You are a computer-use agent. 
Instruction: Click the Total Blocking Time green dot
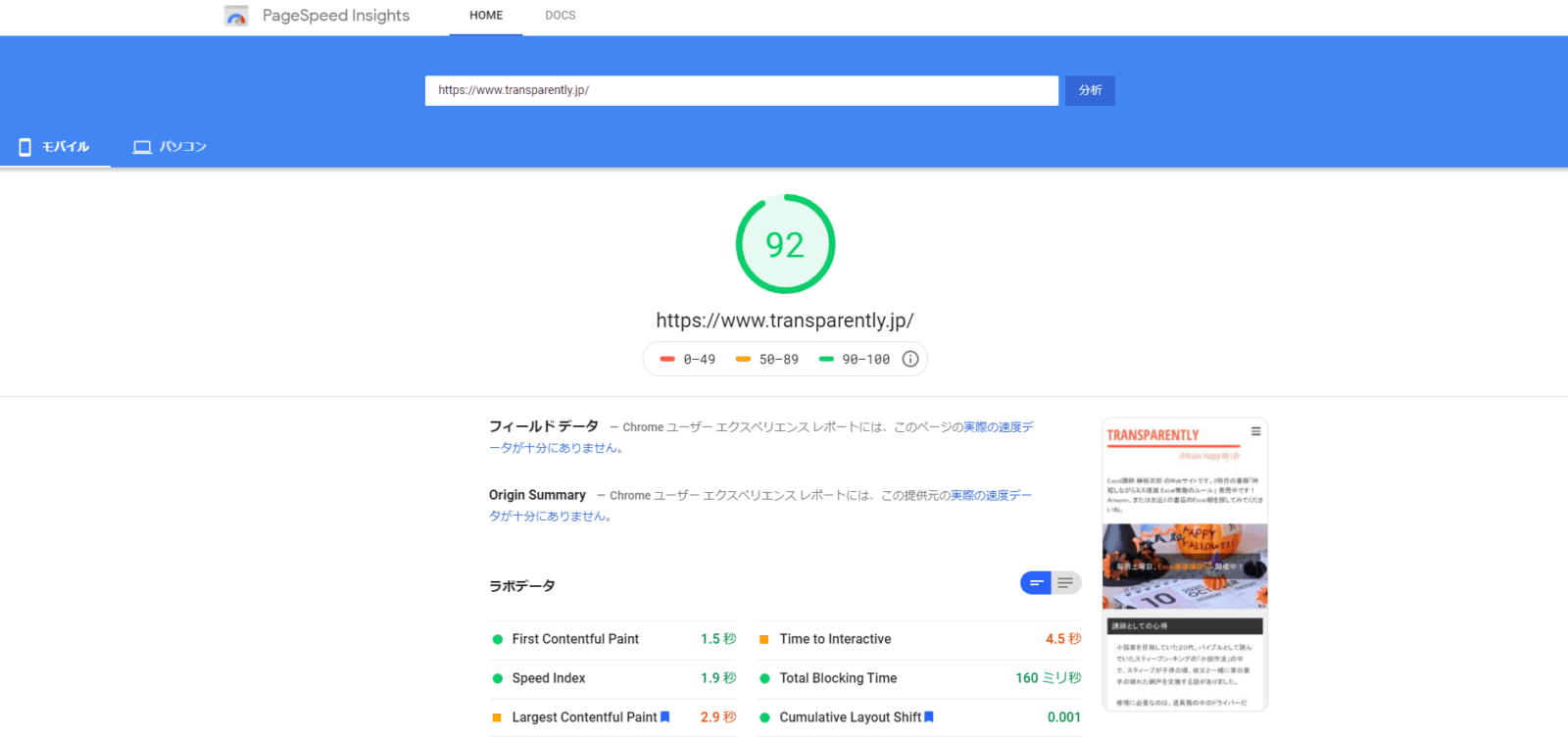pyautogui.click(x=764, y=678)
